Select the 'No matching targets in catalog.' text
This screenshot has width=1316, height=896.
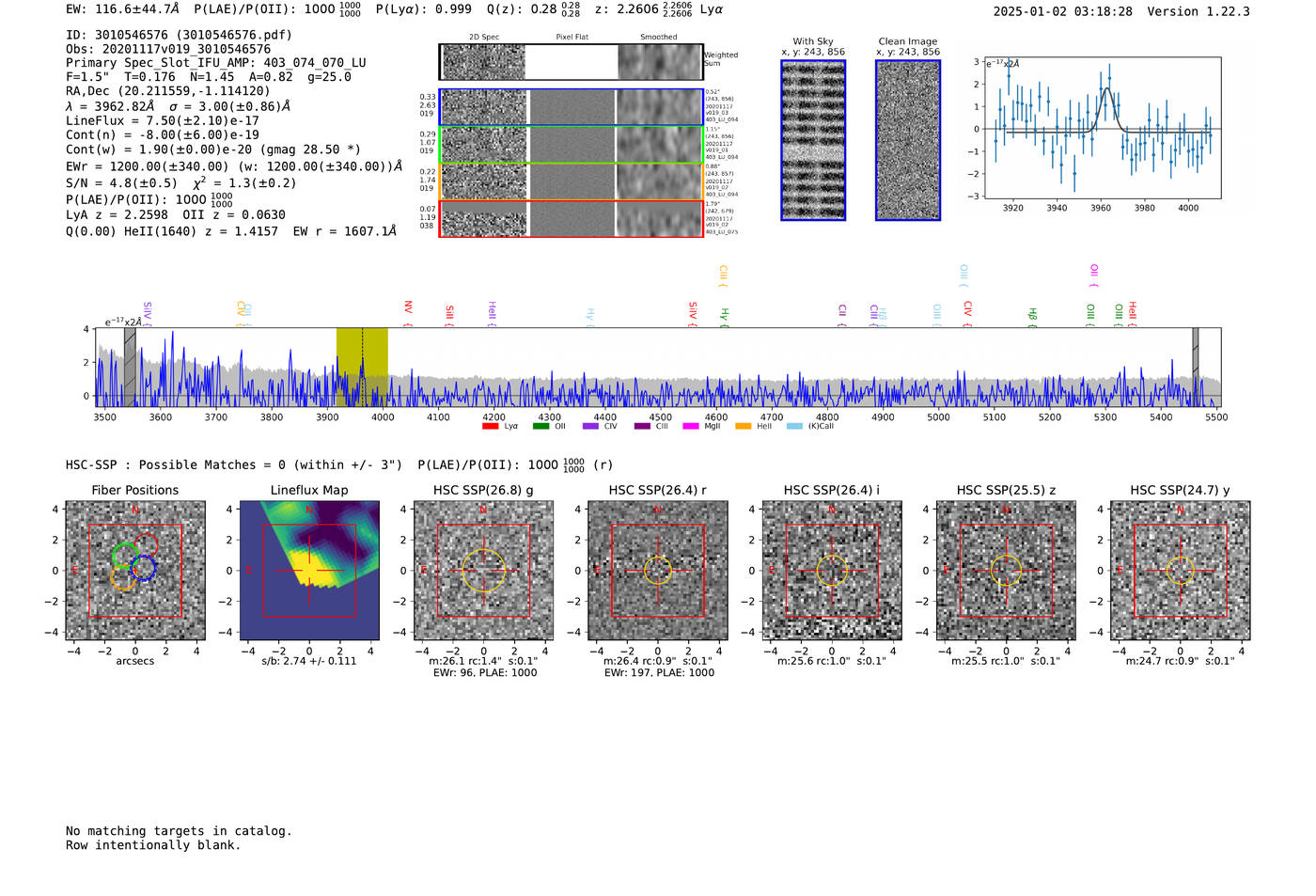coord(179,831)
